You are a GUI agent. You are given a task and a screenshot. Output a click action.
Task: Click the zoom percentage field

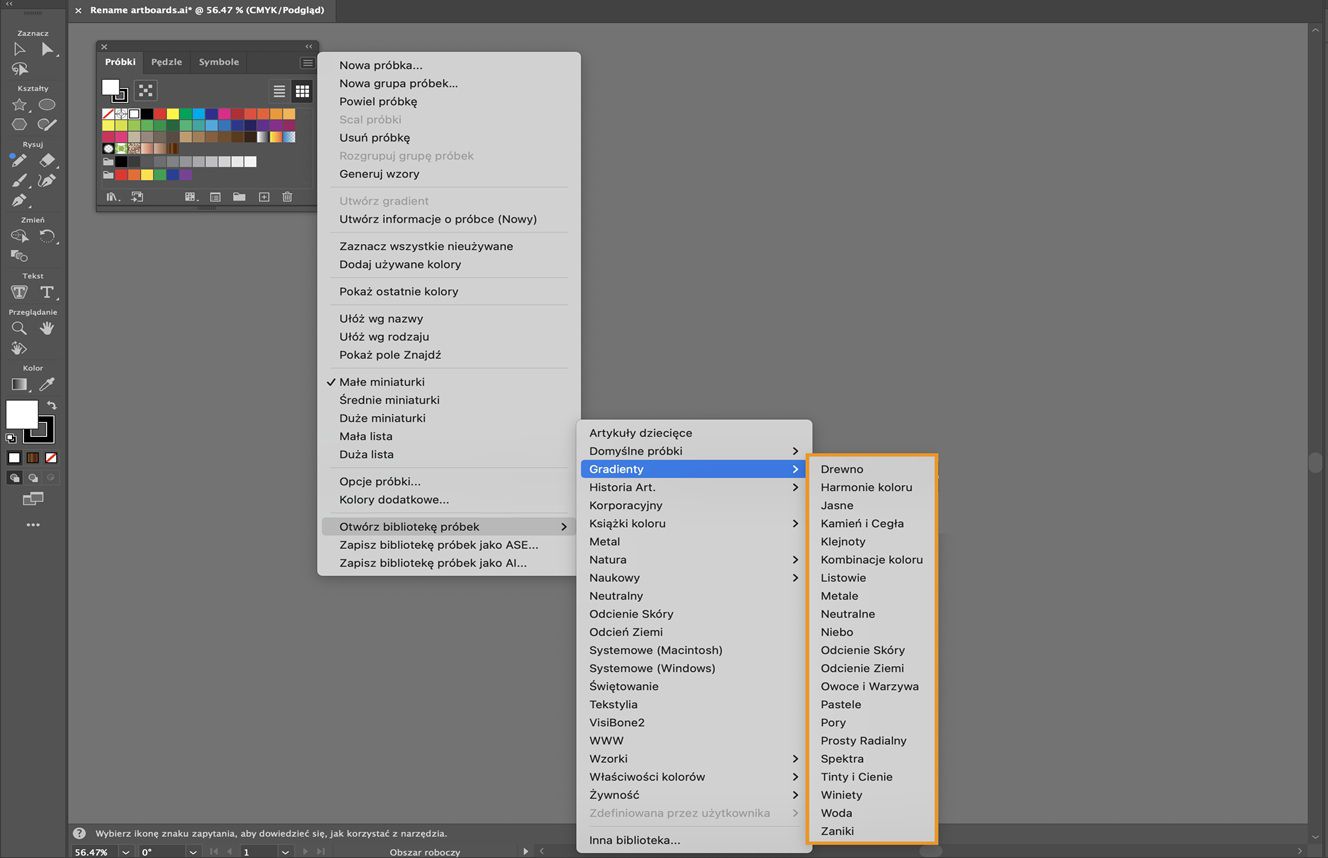coord(94,852)
